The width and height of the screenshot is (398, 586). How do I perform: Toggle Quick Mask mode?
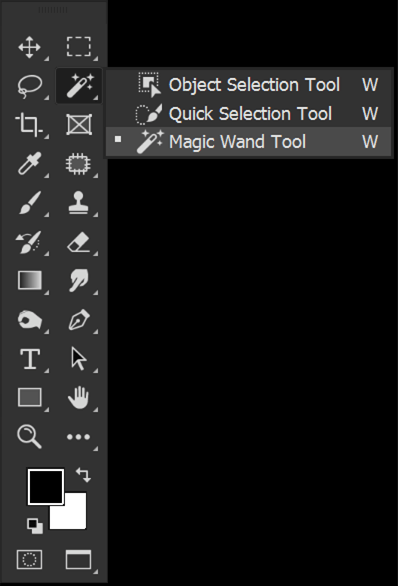pos(30,559)
